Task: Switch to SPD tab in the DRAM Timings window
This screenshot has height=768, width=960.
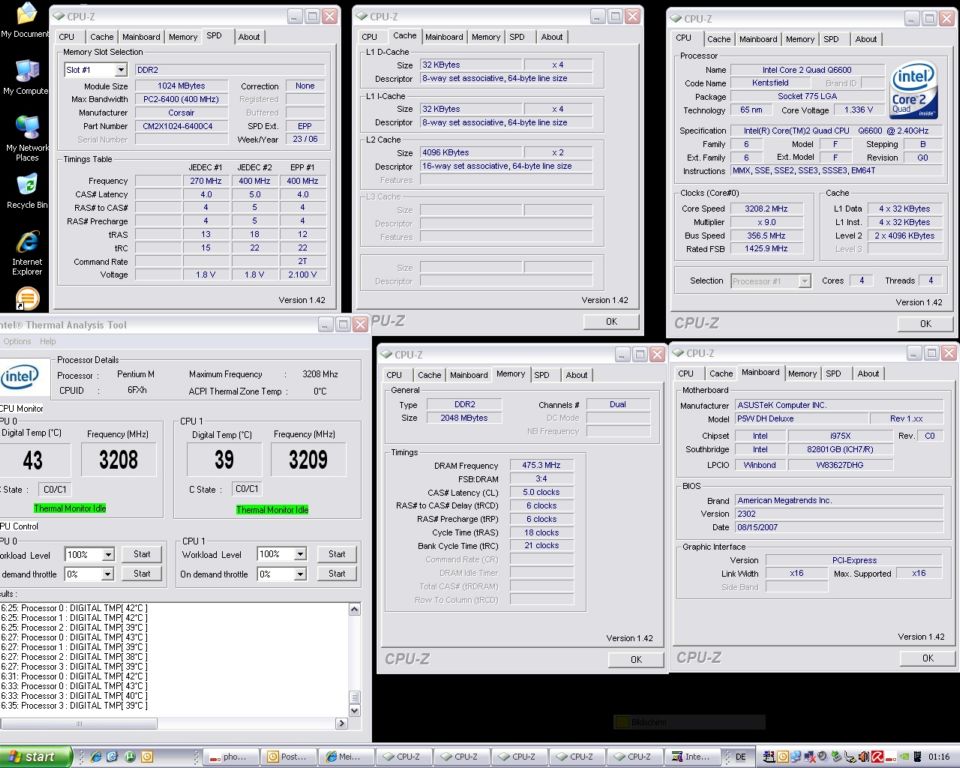Action: click(541, 375)
